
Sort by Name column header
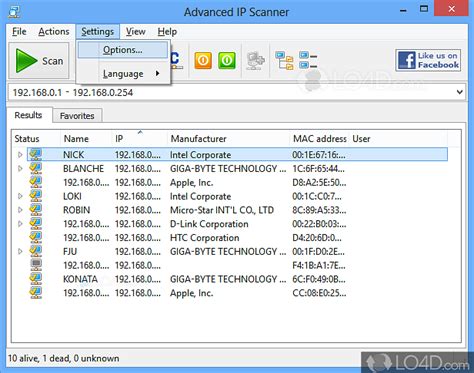pyautogui.click(x=86, y=139)
